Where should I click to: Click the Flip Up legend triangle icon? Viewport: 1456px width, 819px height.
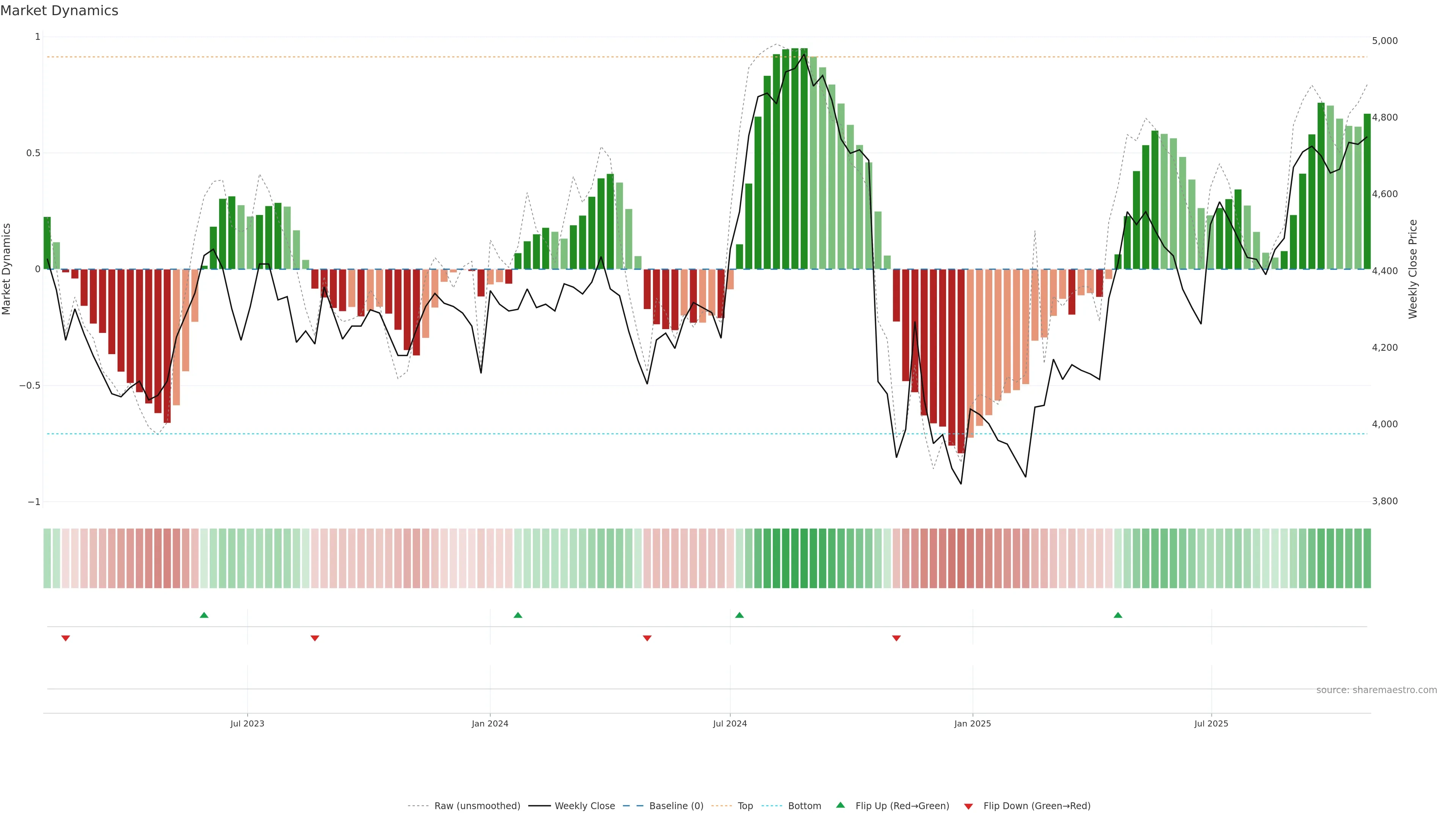click(841, 805)
